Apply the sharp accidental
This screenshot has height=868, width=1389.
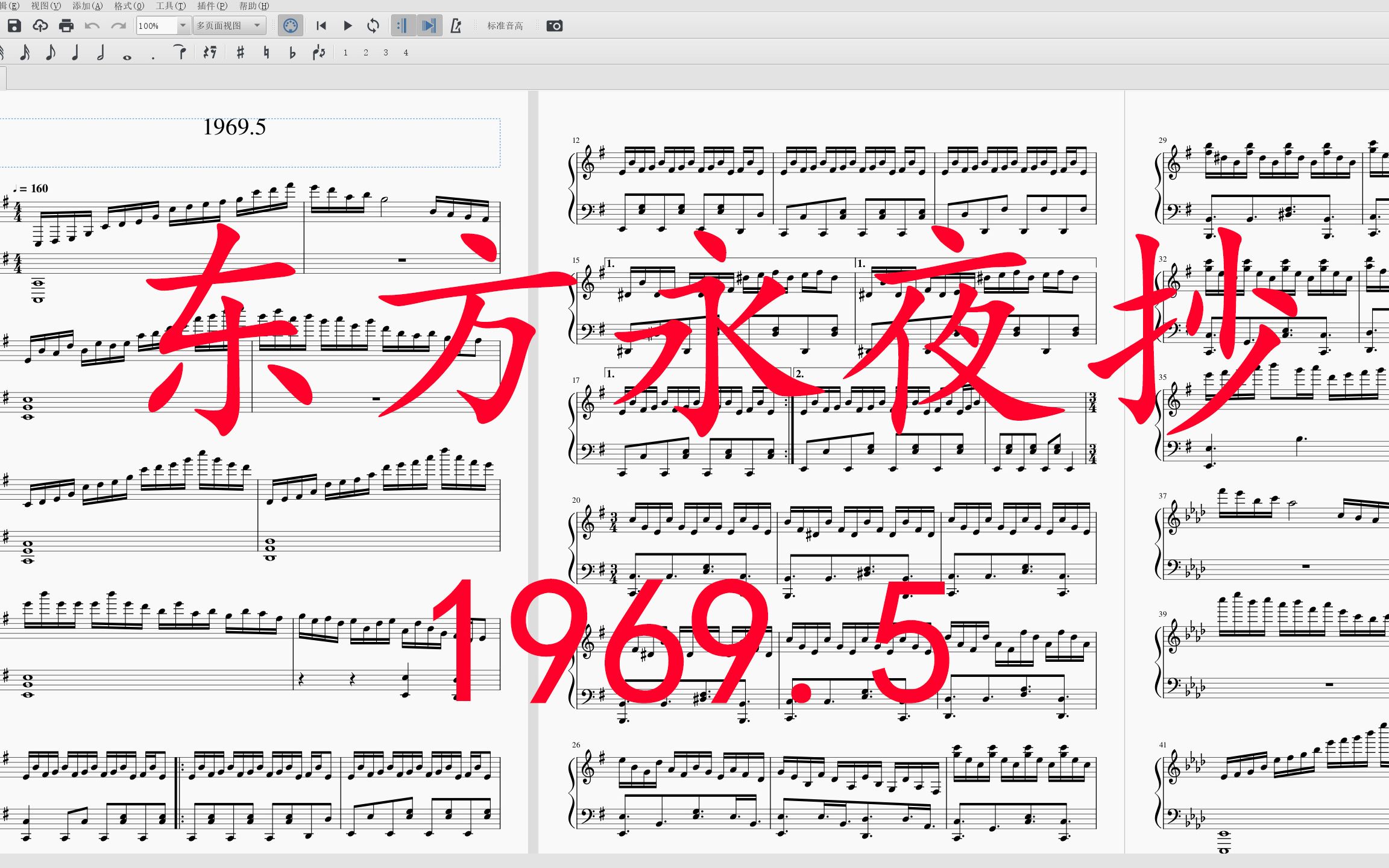pyautogui.click(x=241, y=52)
